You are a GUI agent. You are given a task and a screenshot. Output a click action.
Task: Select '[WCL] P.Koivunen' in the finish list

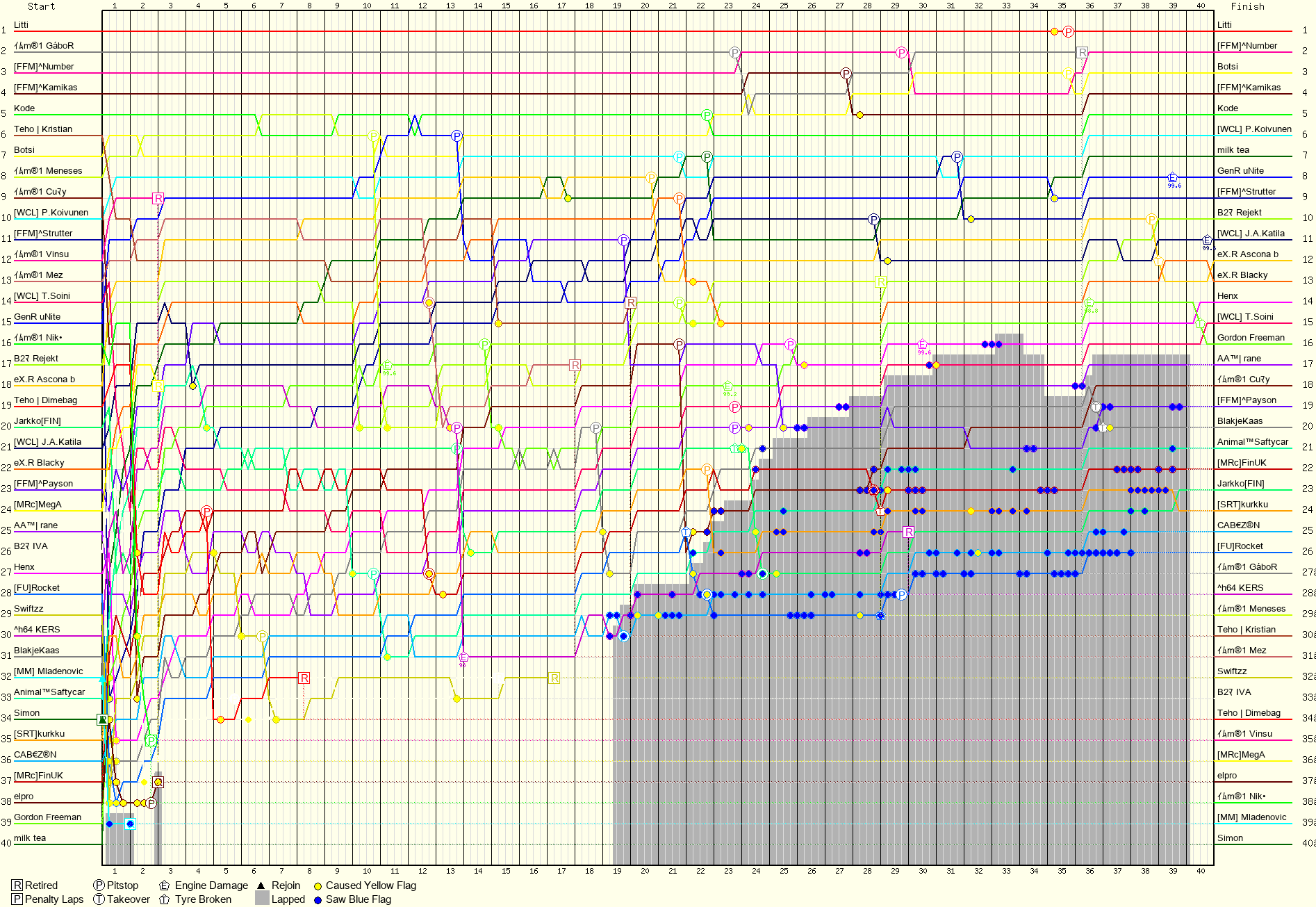tap(1254, 129)
